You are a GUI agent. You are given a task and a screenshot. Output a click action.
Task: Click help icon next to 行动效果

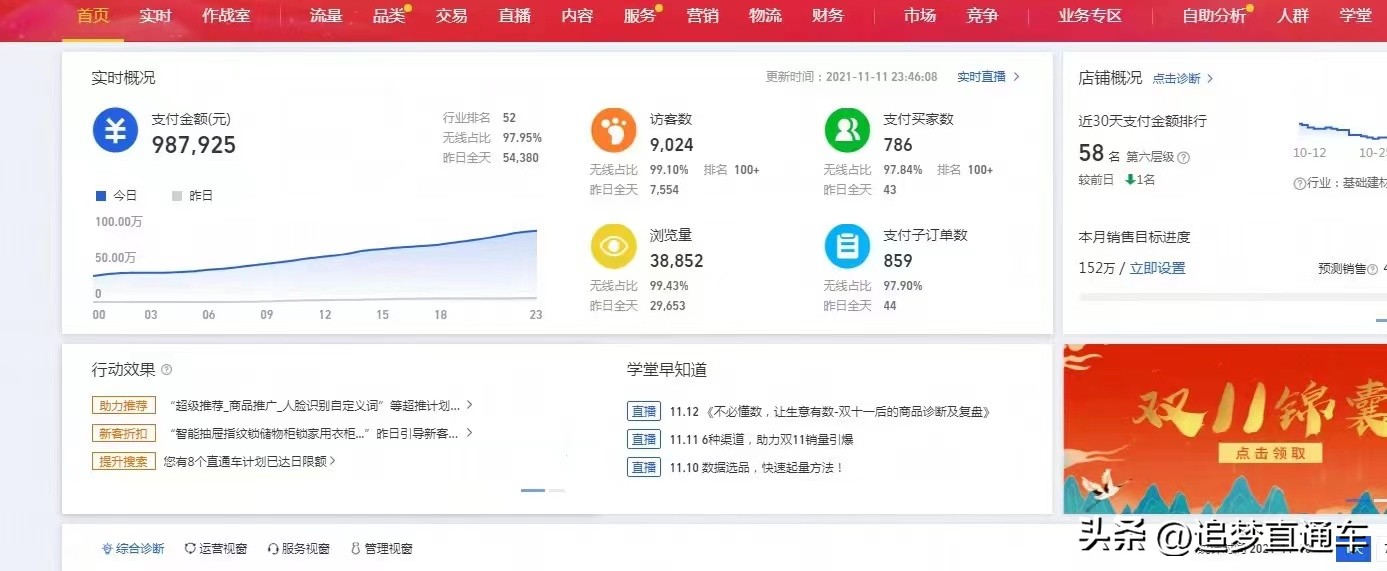167,370
